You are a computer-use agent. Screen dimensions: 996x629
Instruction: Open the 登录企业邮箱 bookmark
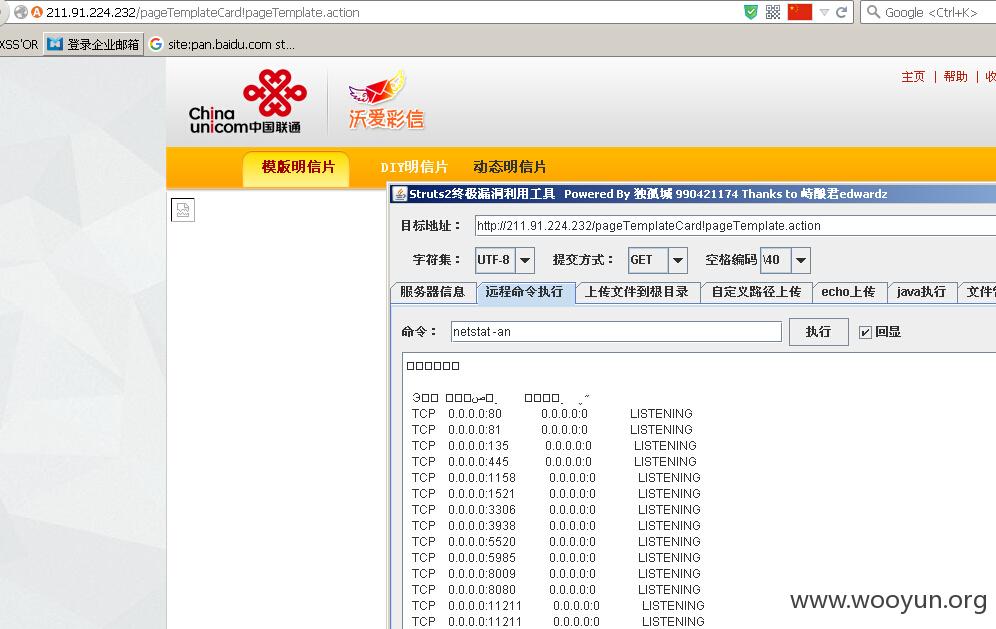pyautogui.click(x=93, y=44)
